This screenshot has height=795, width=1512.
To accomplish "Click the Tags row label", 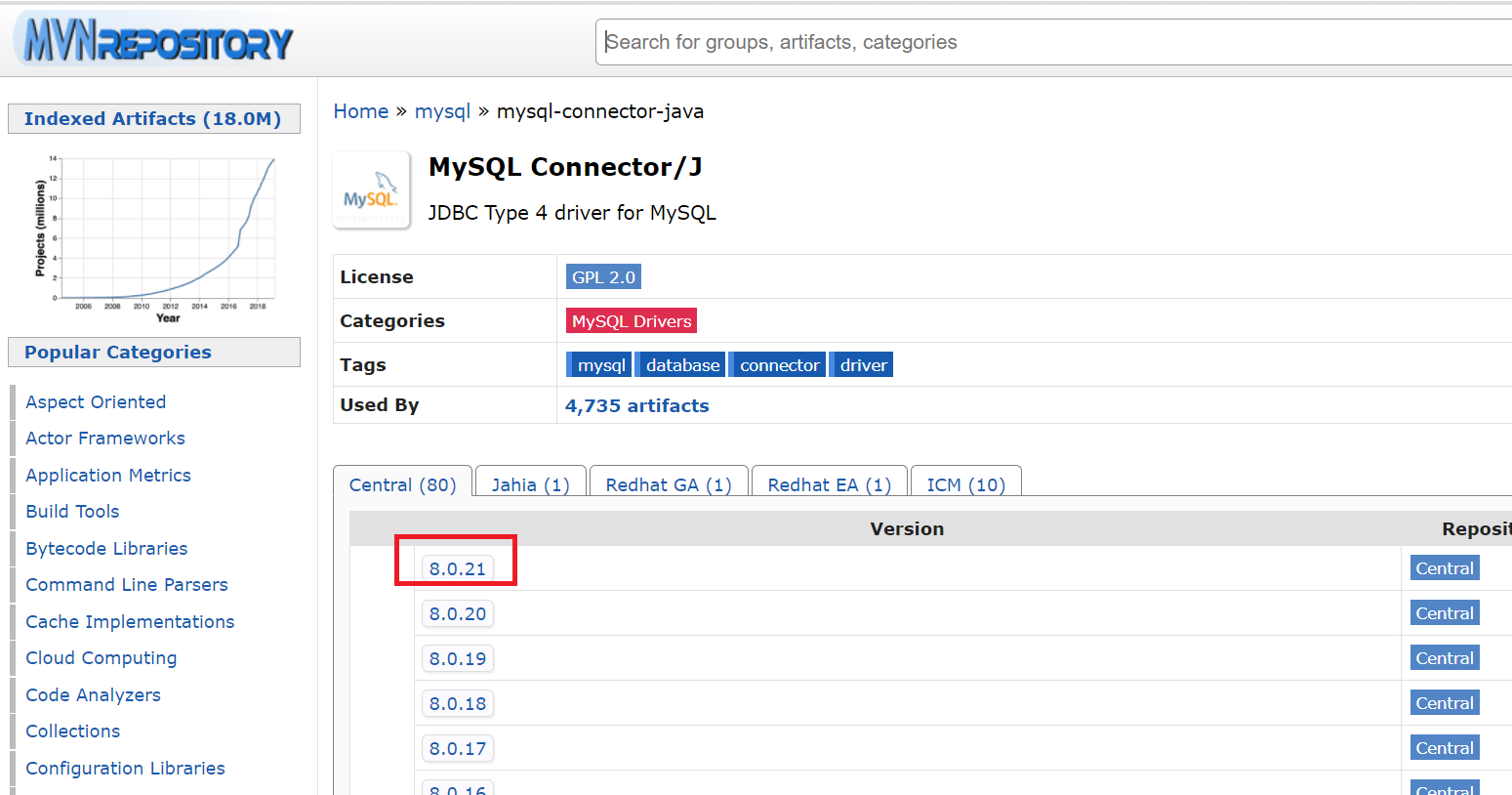I will click(x=363, y=365).
